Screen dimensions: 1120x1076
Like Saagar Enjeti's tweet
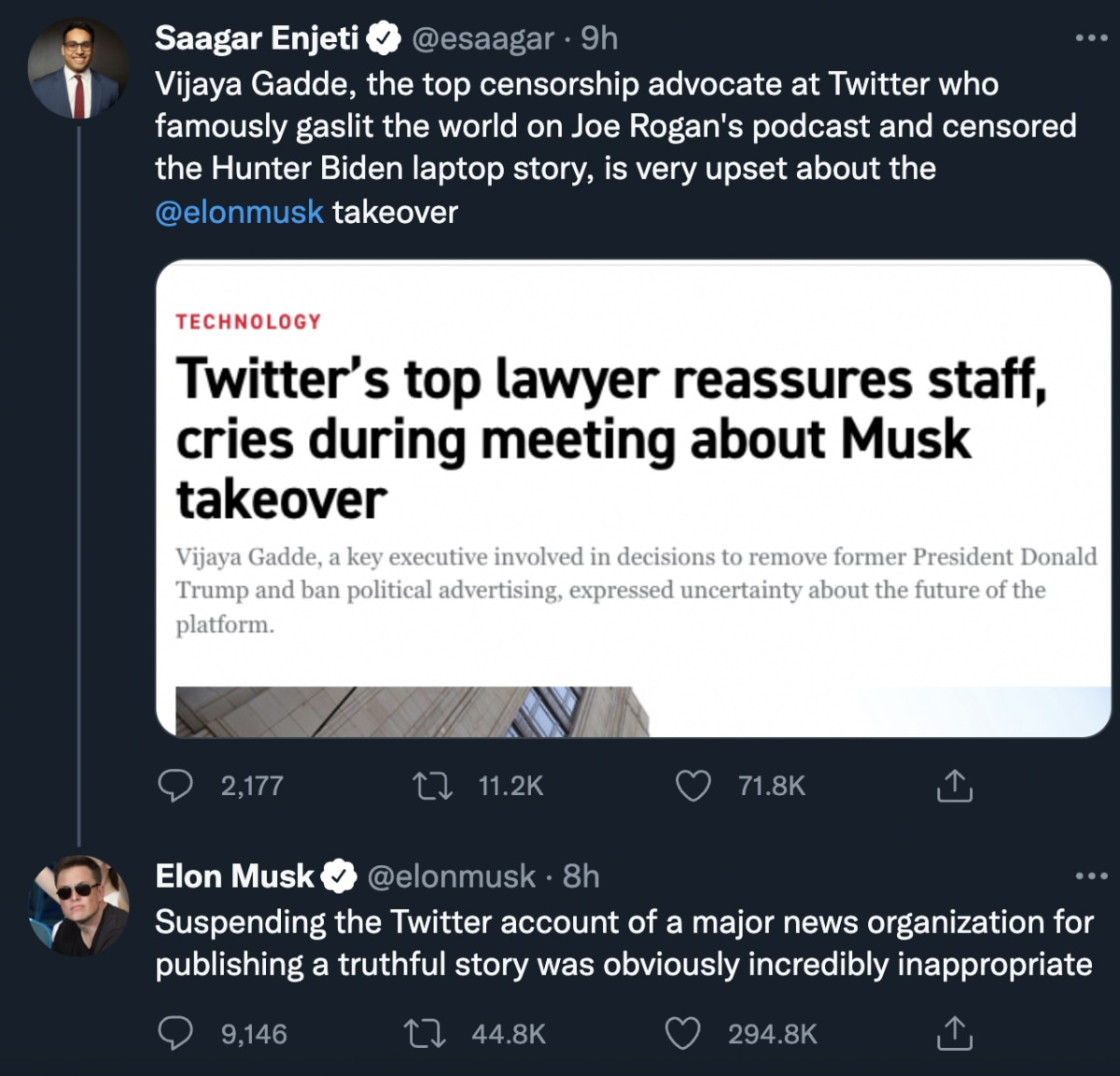tap(693, 786)
